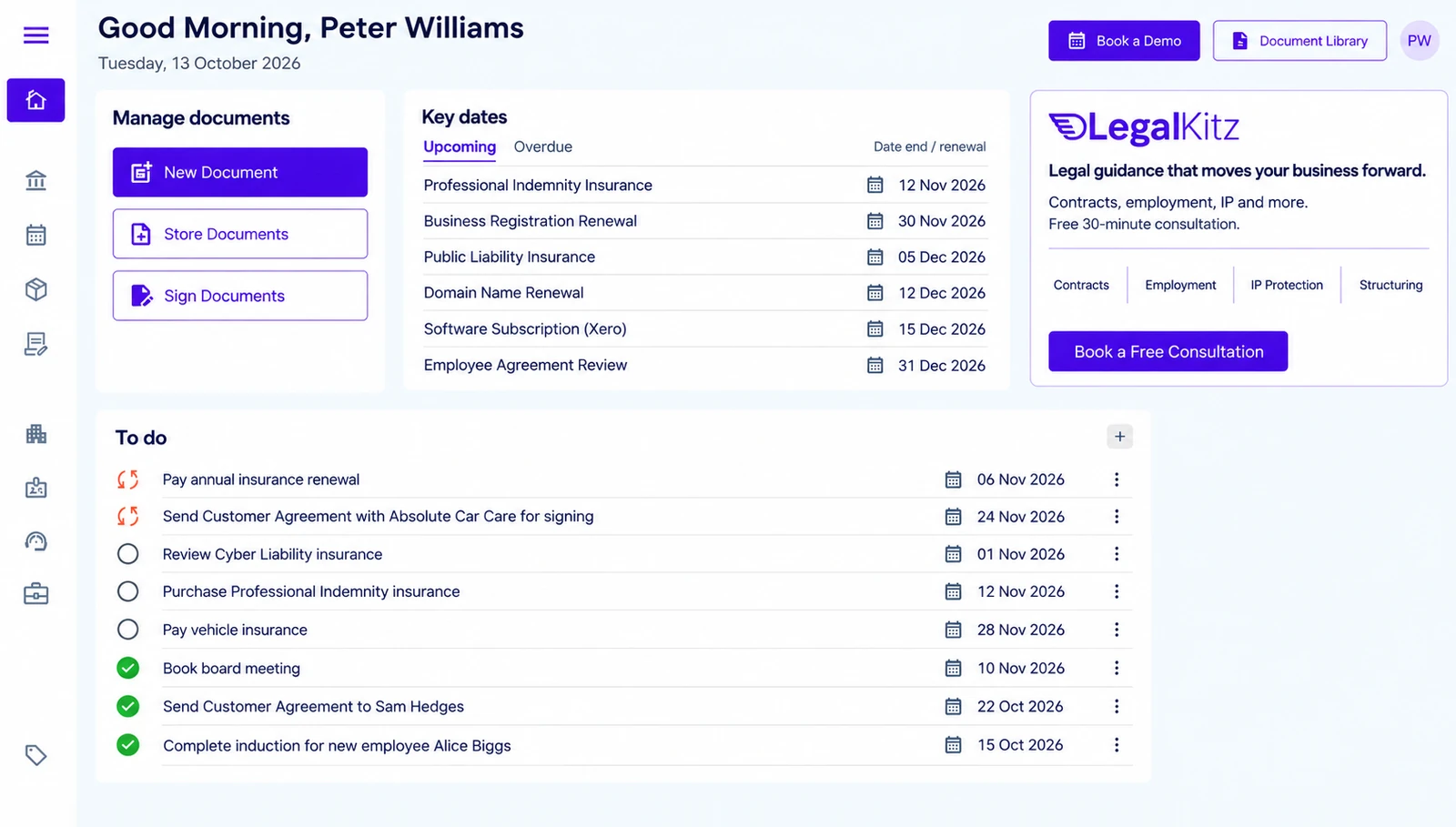Viewport: 1456px width, 827px height.
Task: Open the price tag sidebar icon
Action: click(36, 755)
